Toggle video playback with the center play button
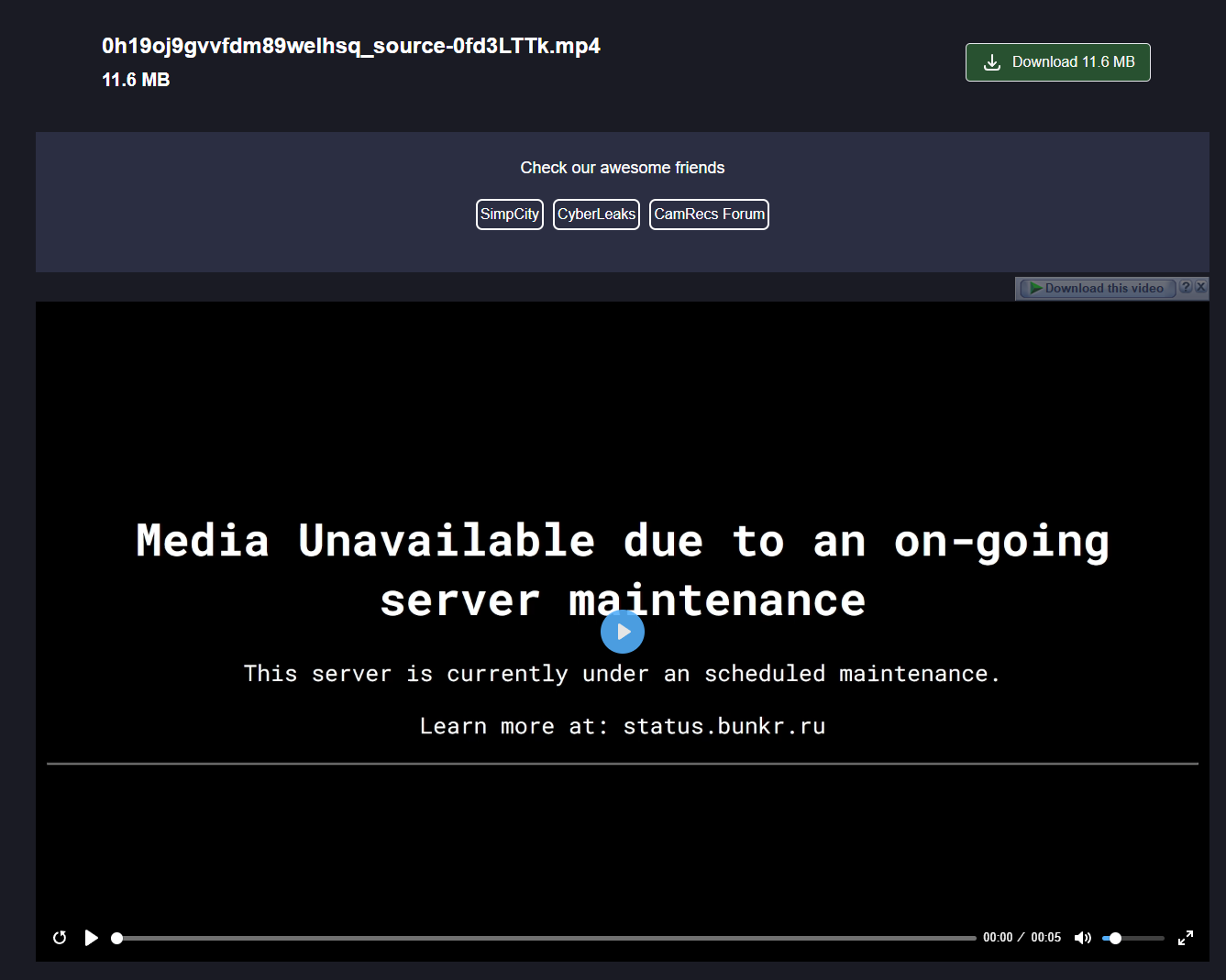This screenshot has height=980, width=1226. point(623,632)
